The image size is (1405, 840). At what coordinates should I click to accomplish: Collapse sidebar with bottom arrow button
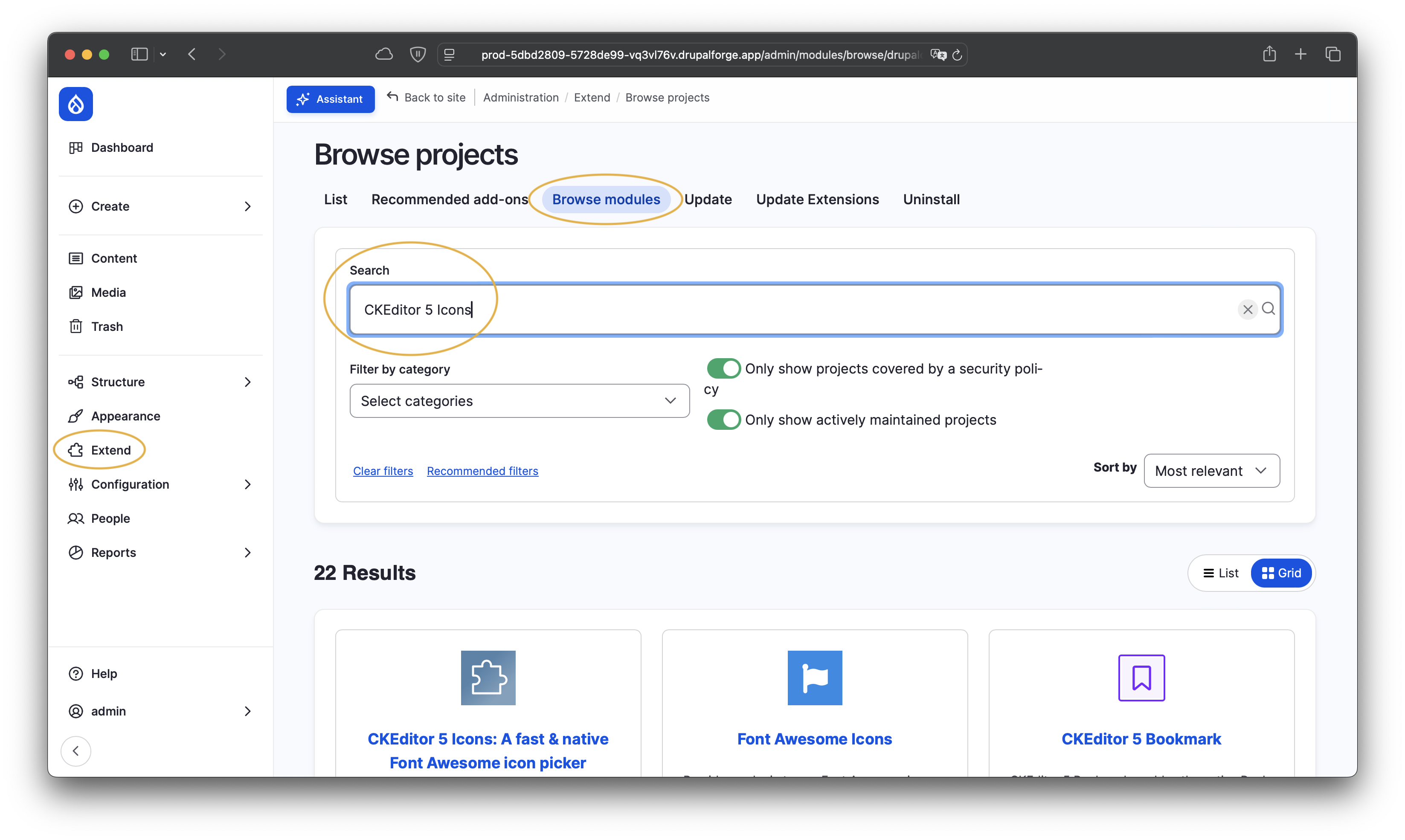pos(76,750)
